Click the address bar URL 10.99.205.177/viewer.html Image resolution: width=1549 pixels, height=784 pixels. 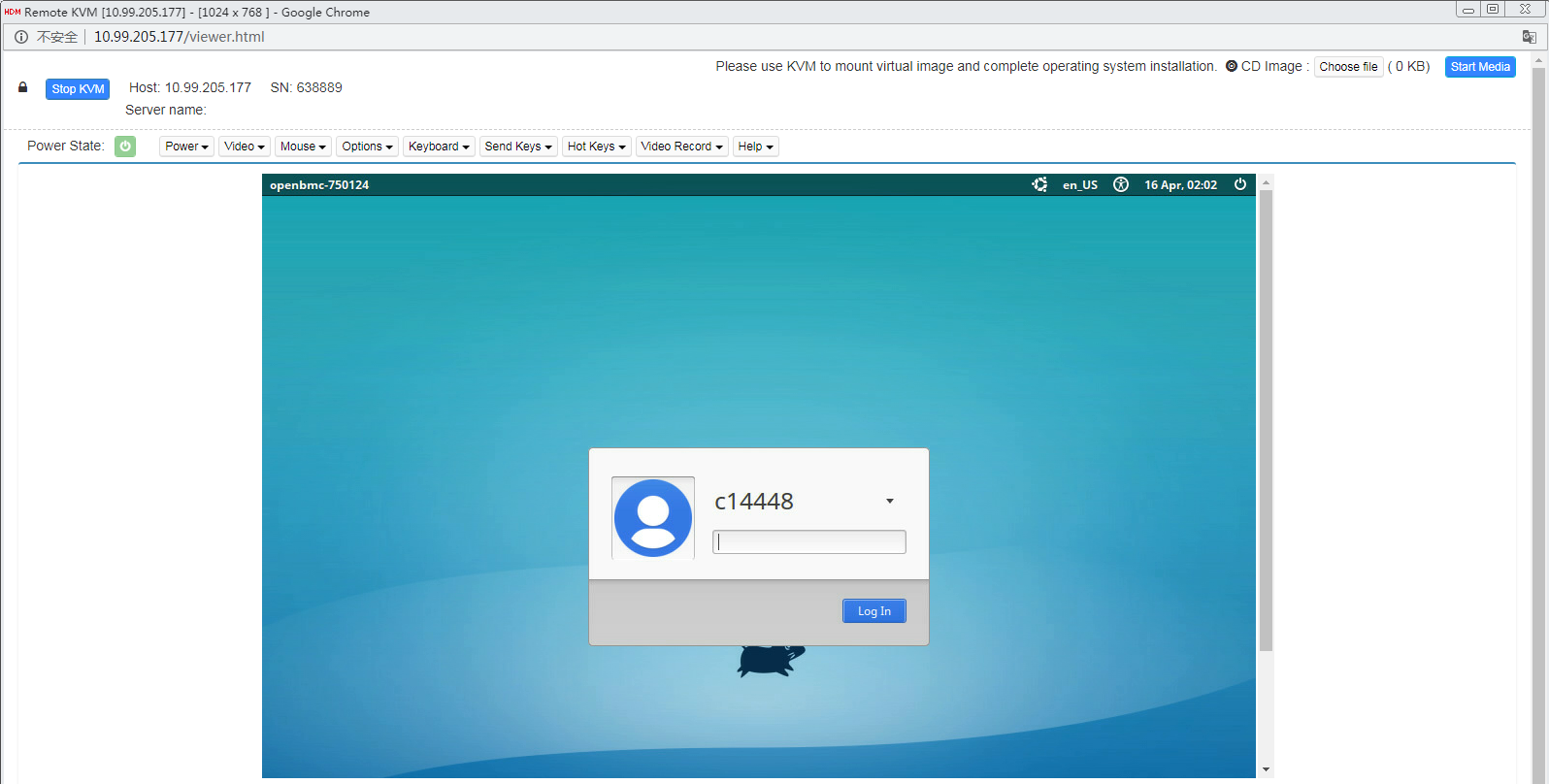179,37
